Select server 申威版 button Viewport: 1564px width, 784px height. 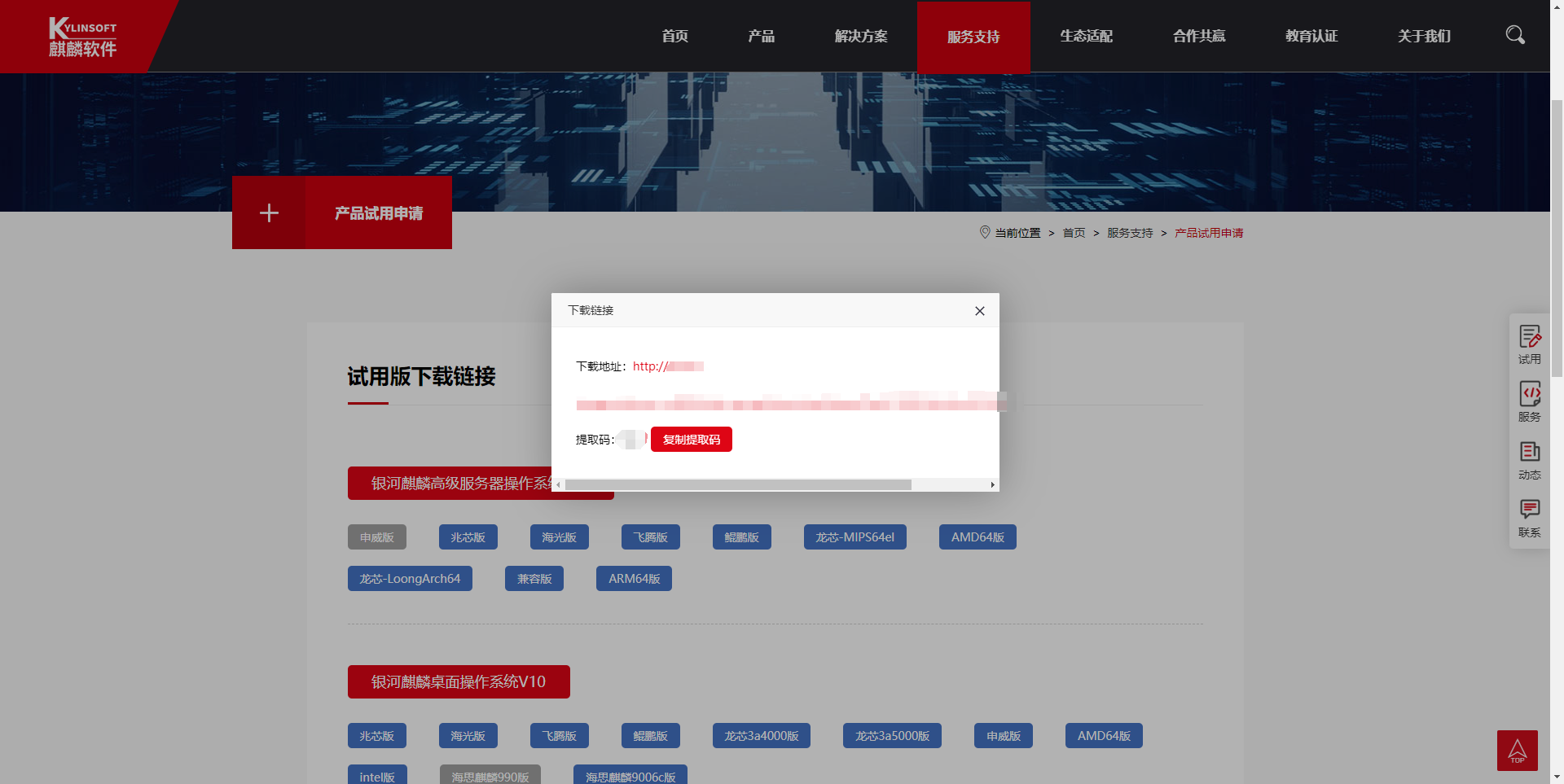pos(377,537)
